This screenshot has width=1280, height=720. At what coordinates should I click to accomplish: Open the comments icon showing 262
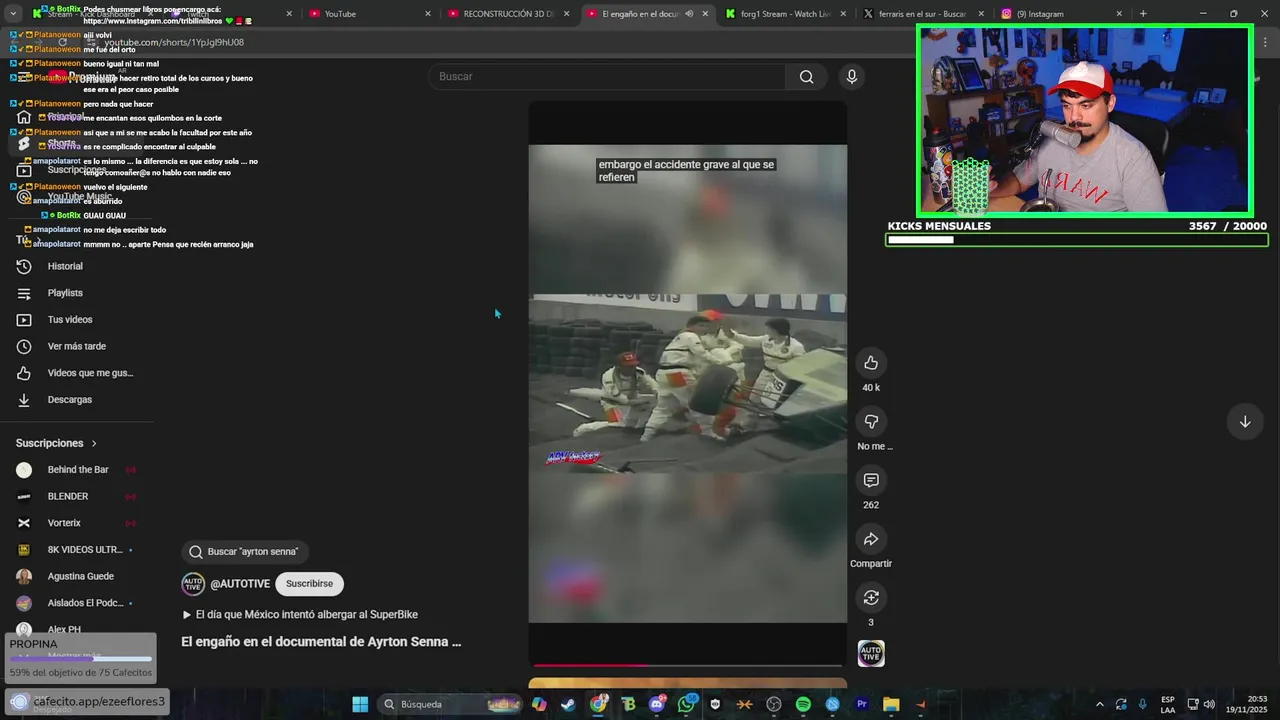(x=871, y=480)
